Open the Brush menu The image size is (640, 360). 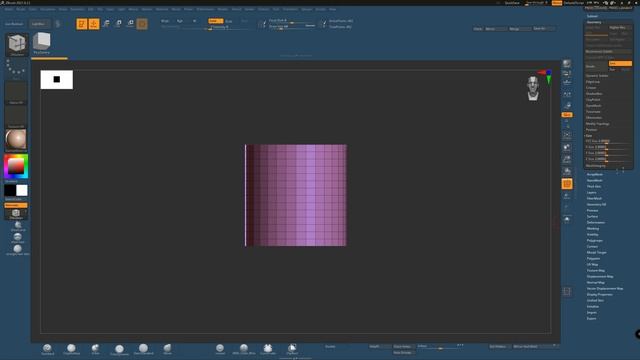coord(20,9)
